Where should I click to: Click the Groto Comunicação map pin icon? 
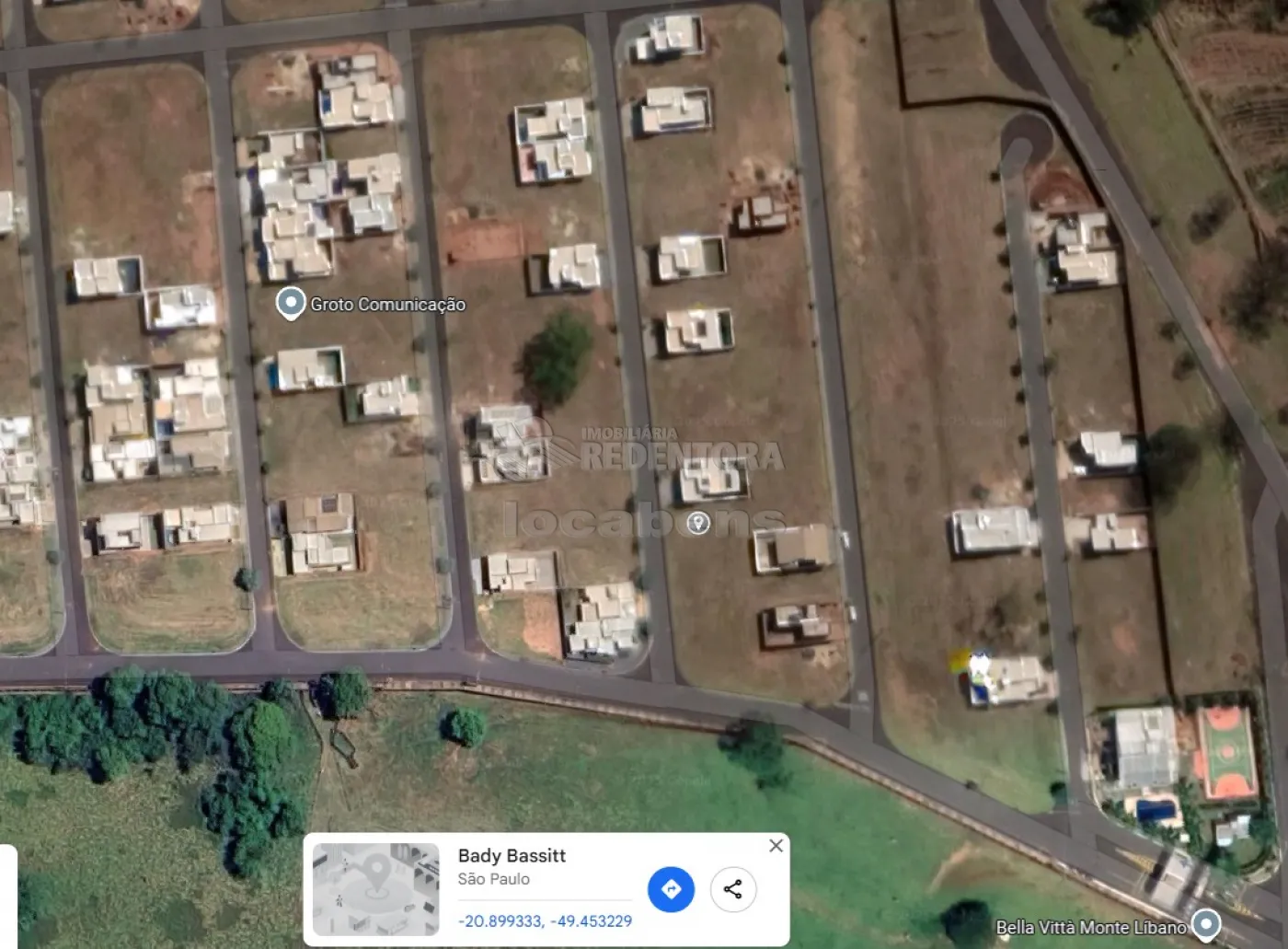tap(291, 303)
